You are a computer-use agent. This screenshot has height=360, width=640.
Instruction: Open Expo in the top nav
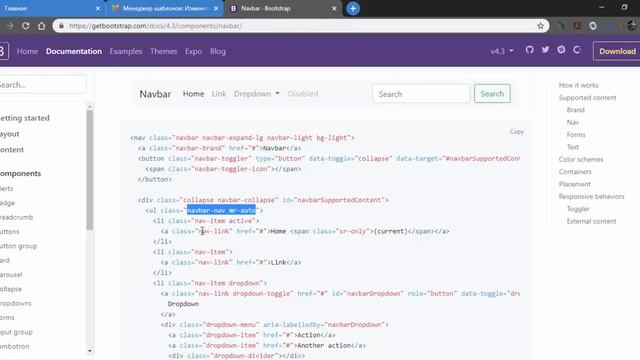coord(193,51)
